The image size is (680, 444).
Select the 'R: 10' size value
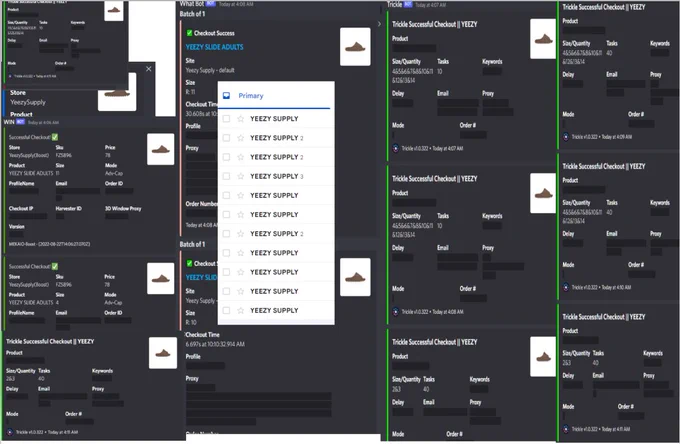point(191,322)
